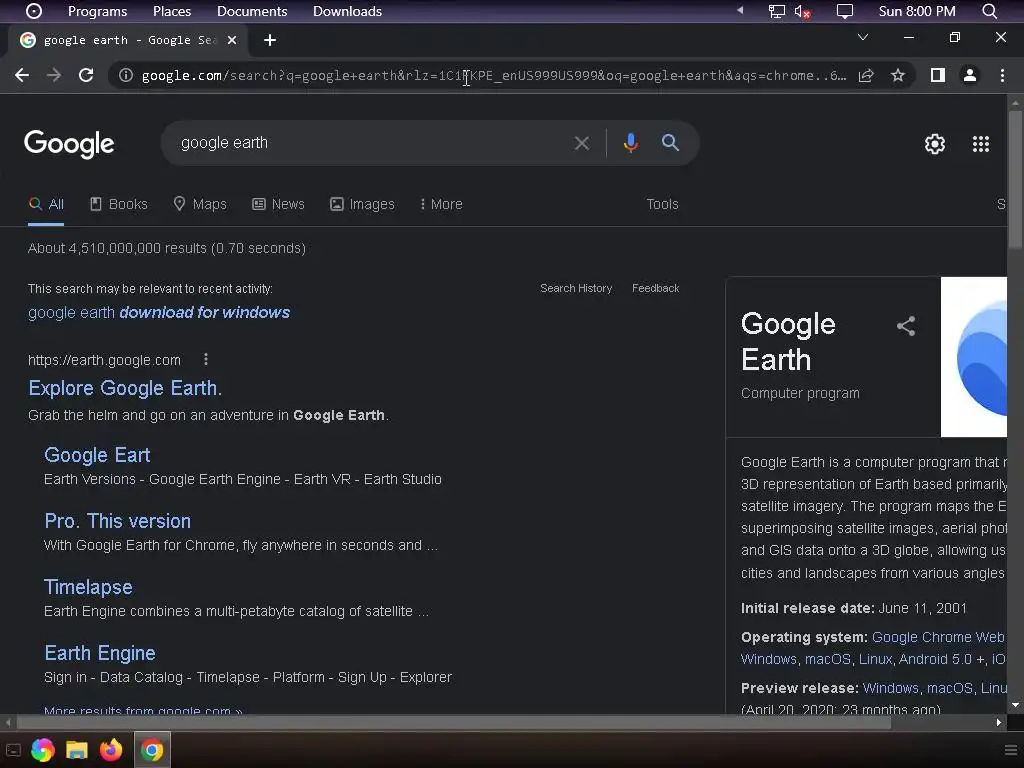Focus the Google search input field
Viewport: 1024px width, 768px height.
(372, 143)
